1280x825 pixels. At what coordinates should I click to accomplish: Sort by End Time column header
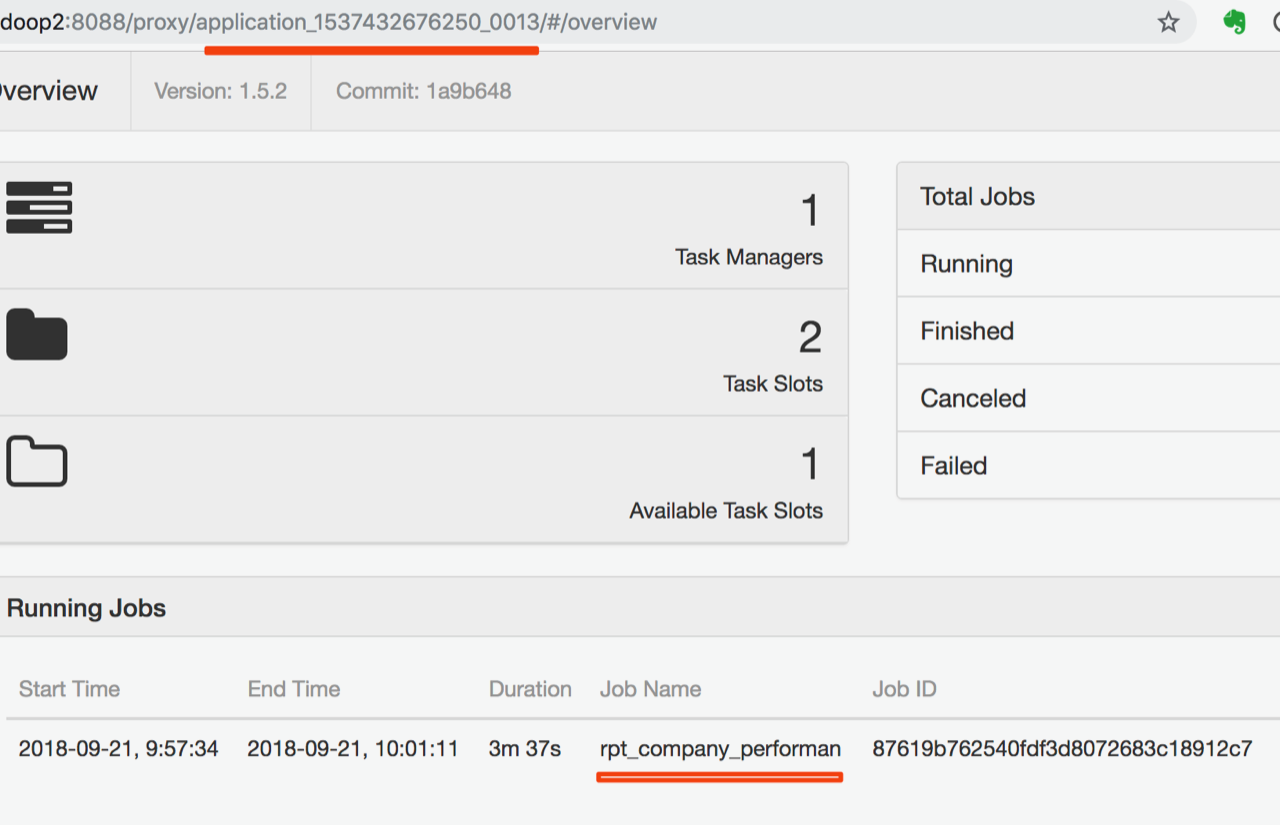click(294, 689)
